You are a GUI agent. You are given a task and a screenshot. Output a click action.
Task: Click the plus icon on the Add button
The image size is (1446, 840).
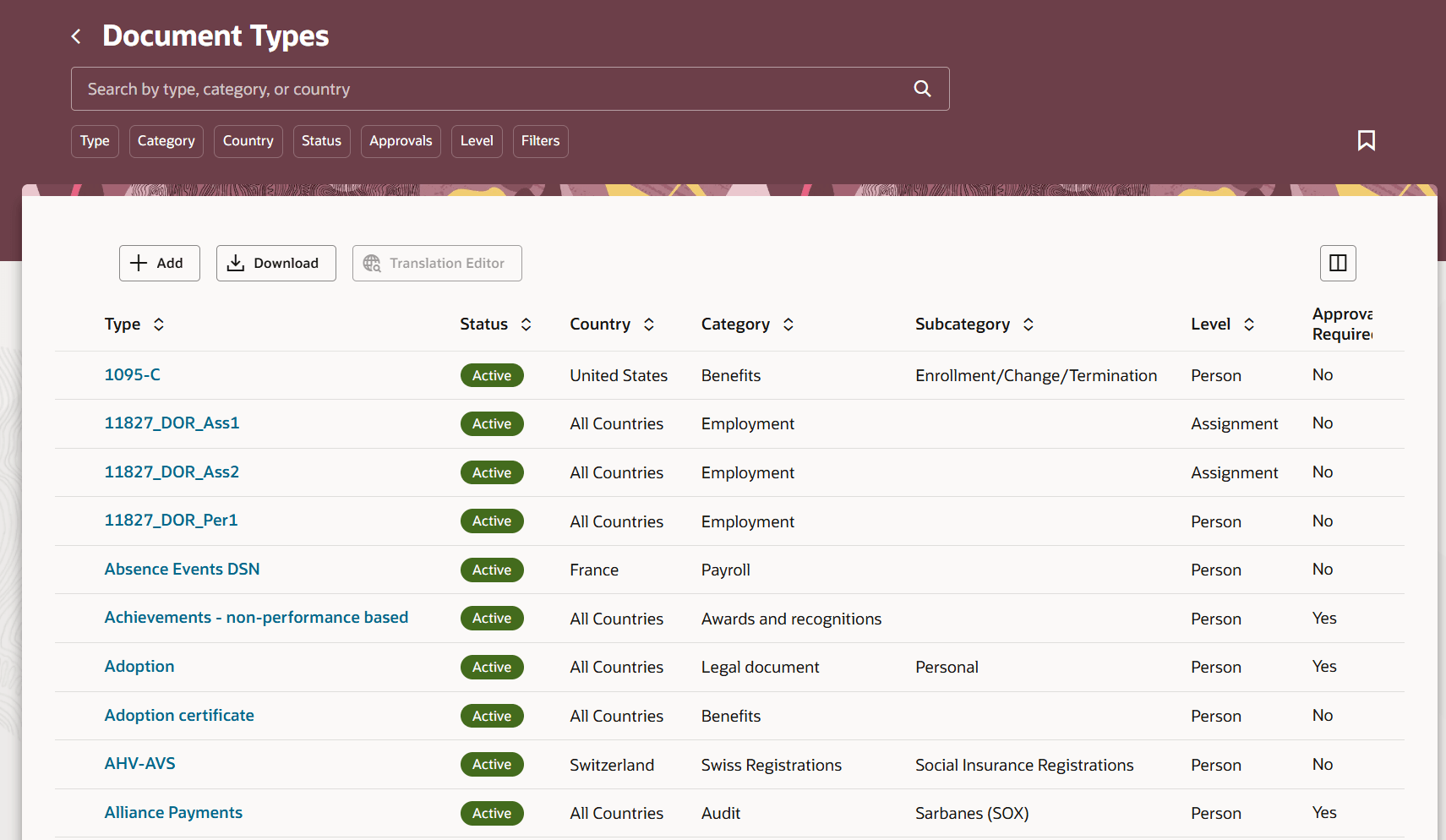coord(139,263)
